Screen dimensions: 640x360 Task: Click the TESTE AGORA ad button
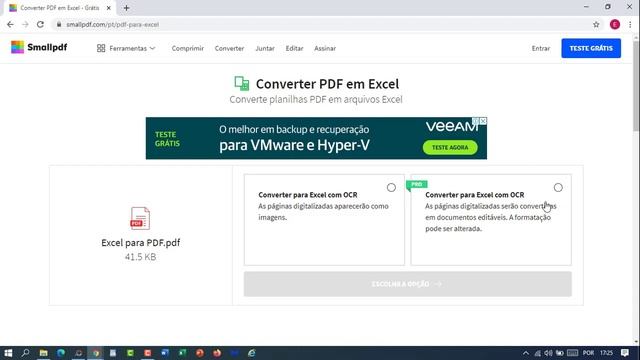coord(450,147)
